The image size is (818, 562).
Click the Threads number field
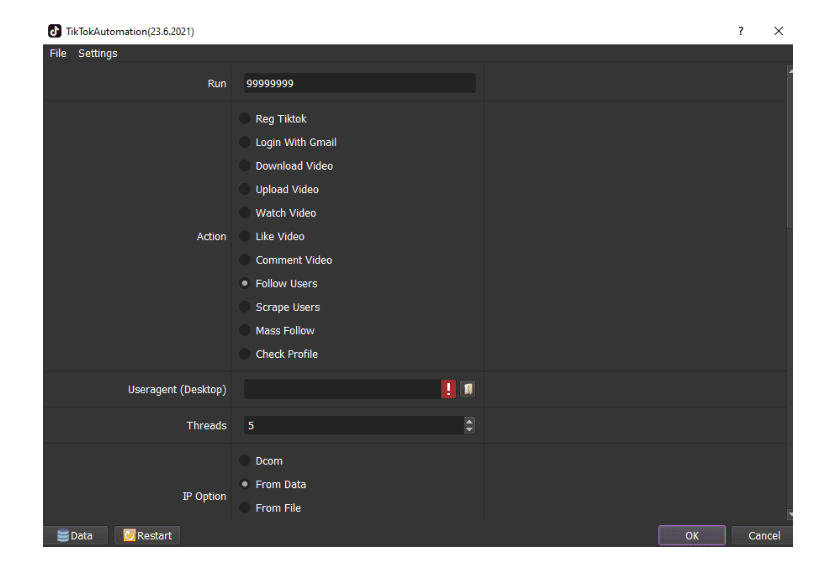pos(354,425)
